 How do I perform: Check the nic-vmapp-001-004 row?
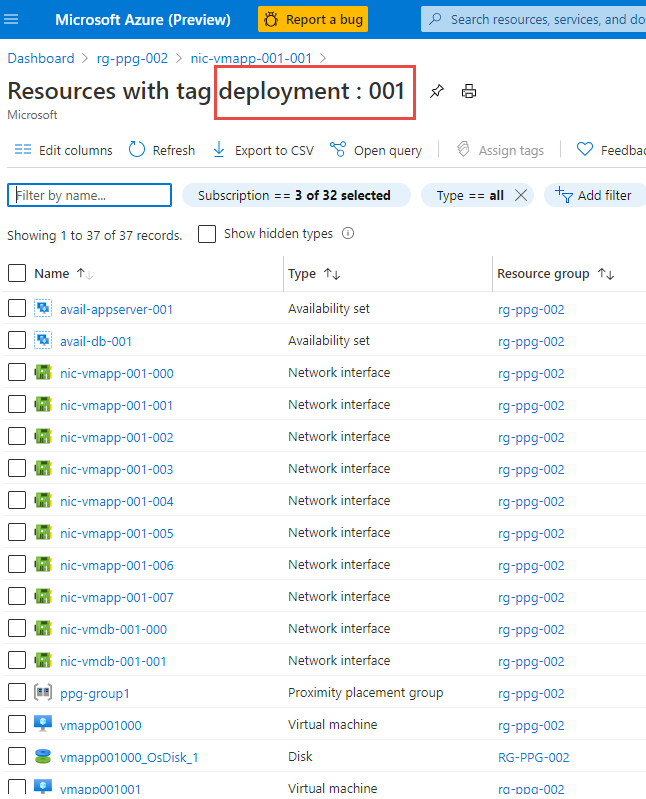click(x=17, y=500)
